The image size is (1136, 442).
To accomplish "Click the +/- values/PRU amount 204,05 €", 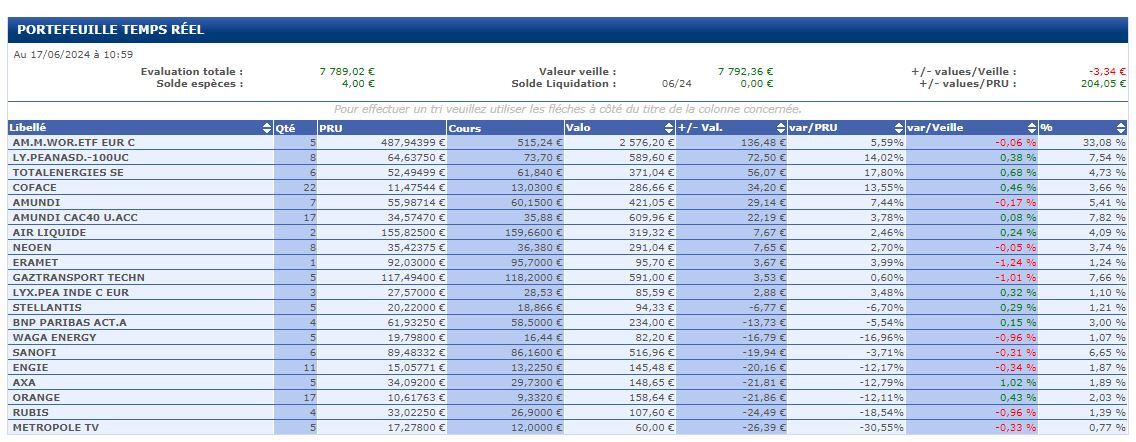I will pos(1103,83).
